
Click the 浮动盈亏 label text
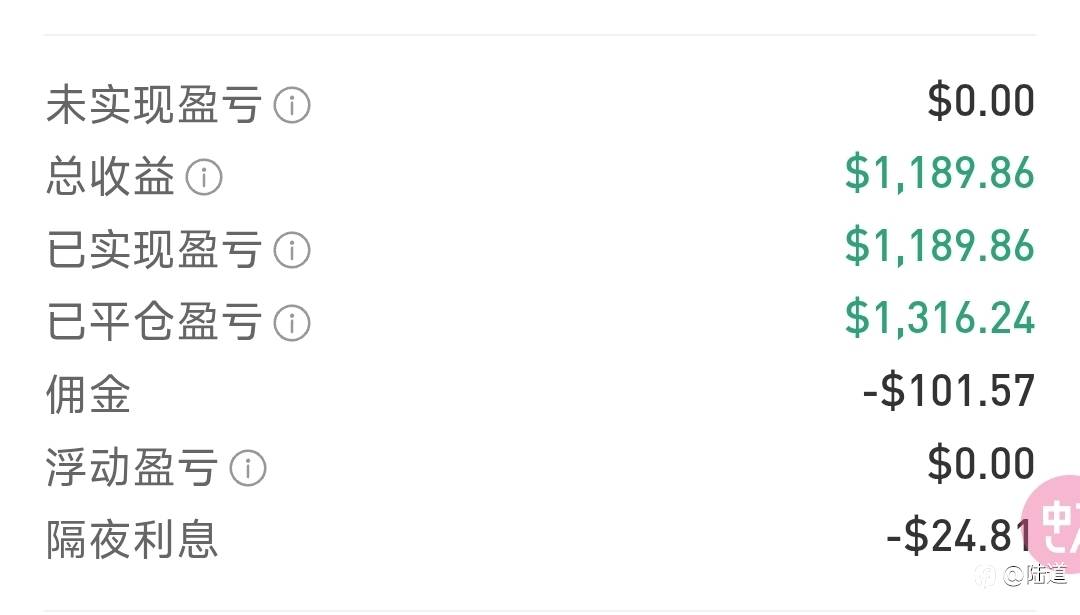(x=132, y=467)
